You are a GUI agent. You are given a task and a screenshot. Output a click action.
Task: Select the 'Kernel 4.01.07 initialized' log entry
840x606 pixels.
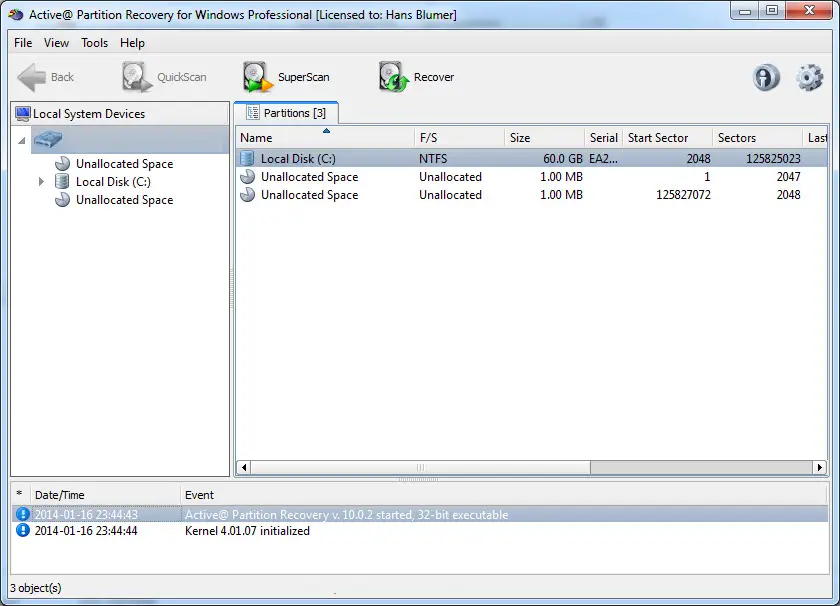[419, 530]
